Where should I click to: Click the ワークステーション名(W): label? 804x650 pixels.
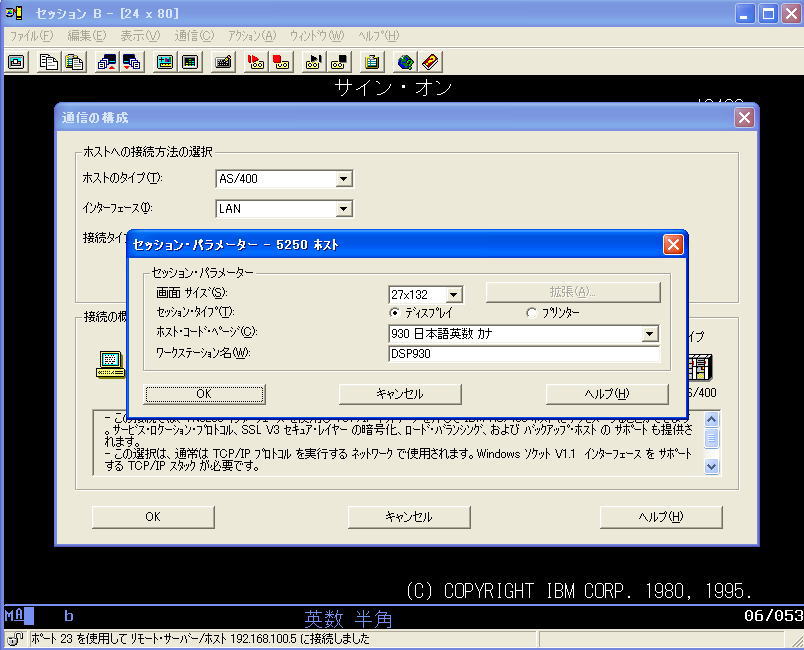[203, 353]
